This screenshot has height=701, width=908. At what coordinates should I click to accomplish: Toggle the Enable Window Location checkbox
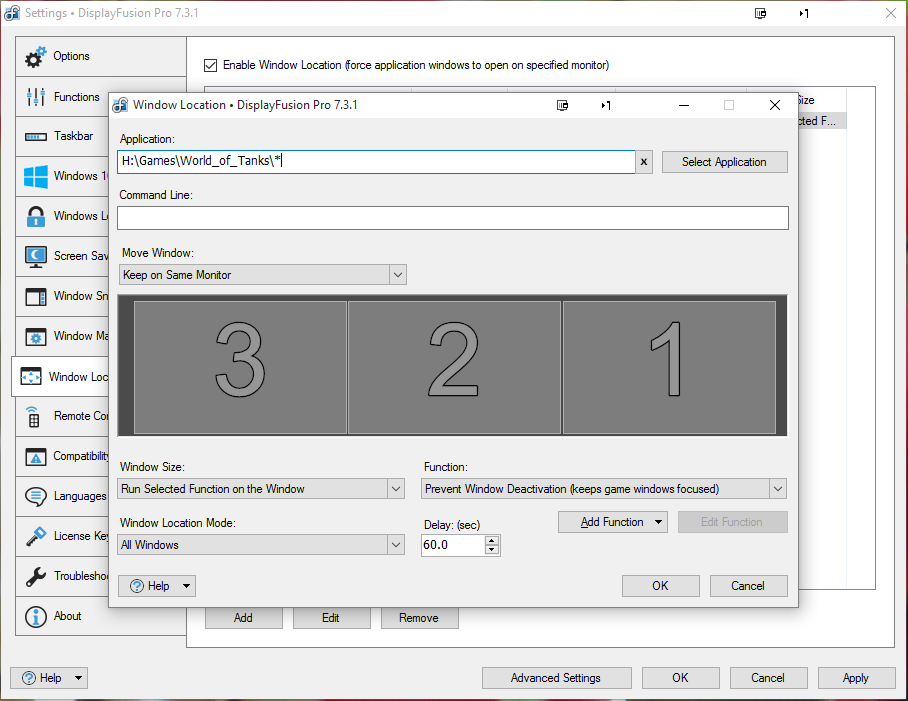click(210, 65)
